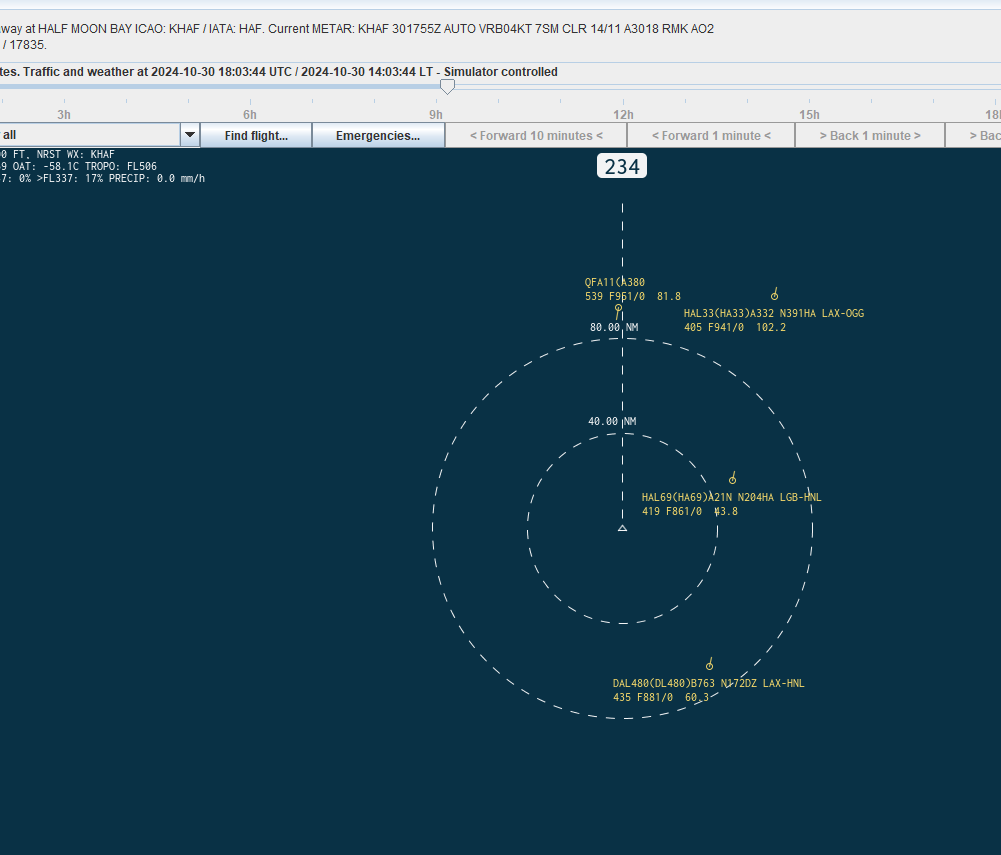Click the triangle station marker at radar center
The width and height of the screenshot is (1001, 855).
click(x=622, y=528)
